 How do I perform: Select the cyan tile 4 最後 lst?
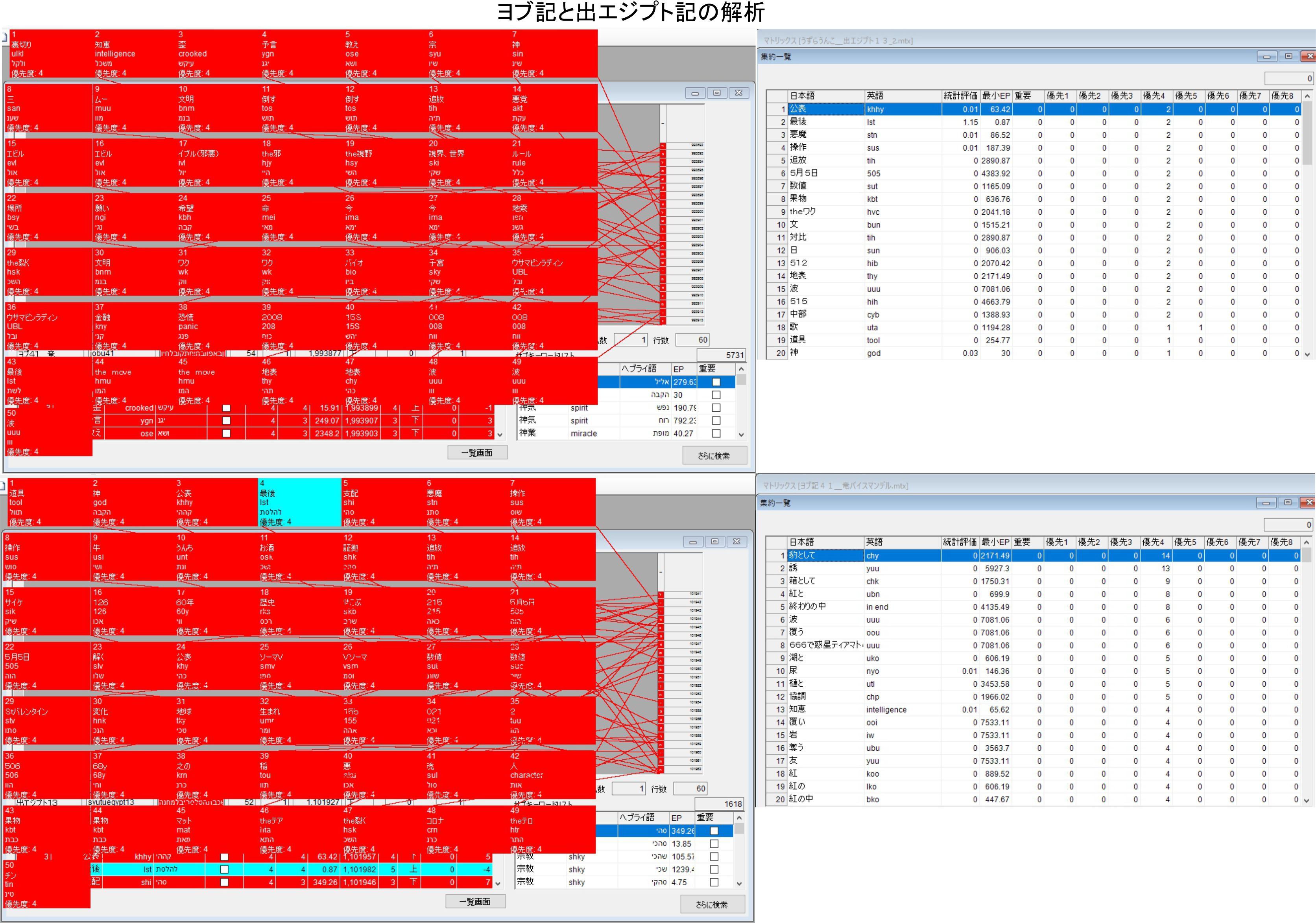pyautogui.click(x=299, y=502)
